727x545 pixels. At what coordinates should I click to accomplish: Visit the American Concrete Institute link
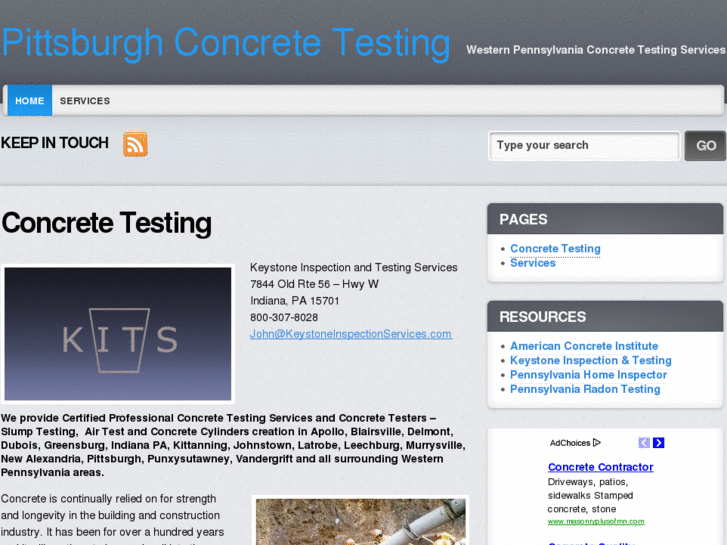click(x=584, y=346)
